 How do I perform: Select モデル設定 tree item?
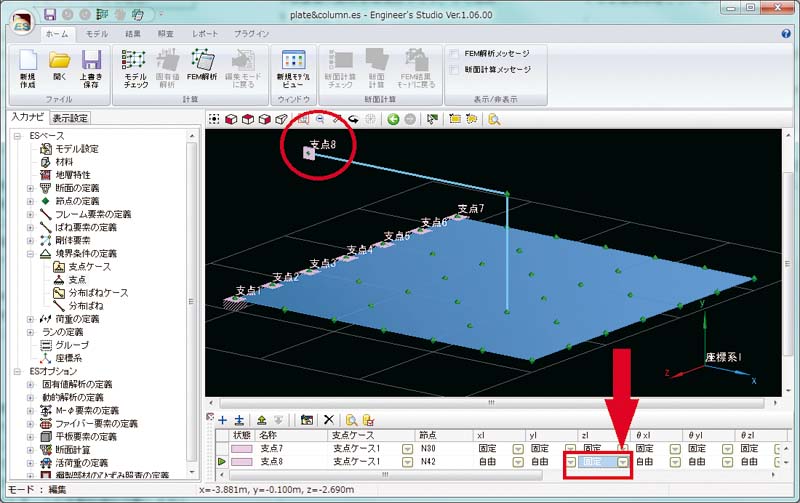(77, 149)
